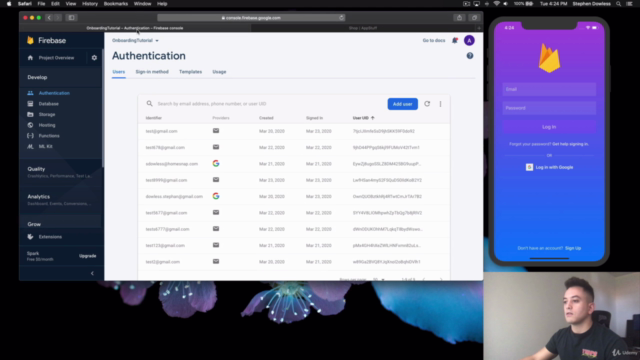
Task: Click Go to docs link
Action: click(x=434, y=40)
